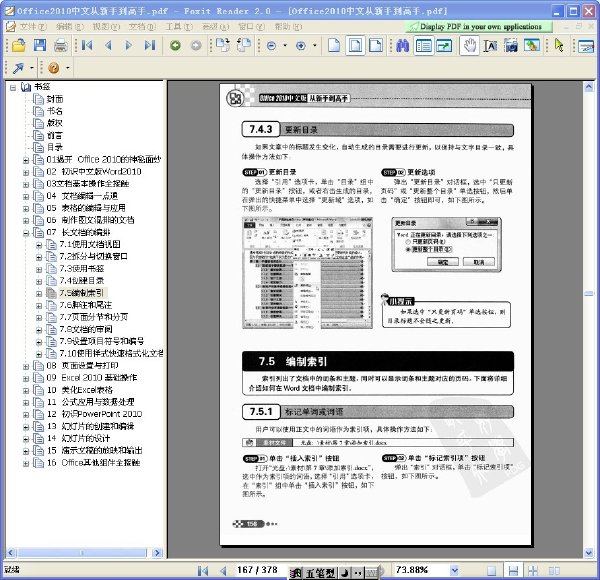
Task: Go to previous page in top toolbar
Action: pos(108,46)
